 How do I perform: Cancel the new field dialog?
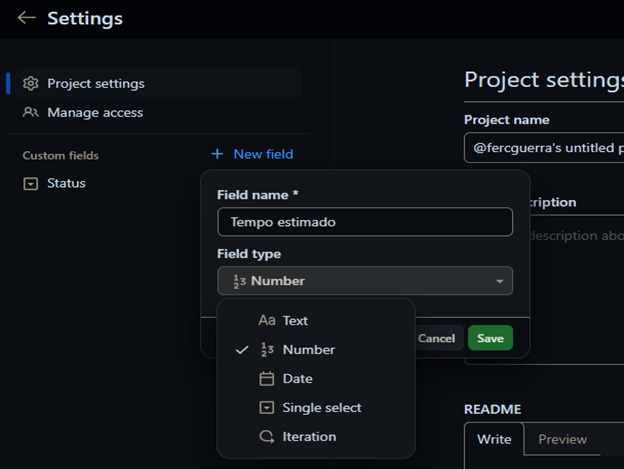point(436,338)
